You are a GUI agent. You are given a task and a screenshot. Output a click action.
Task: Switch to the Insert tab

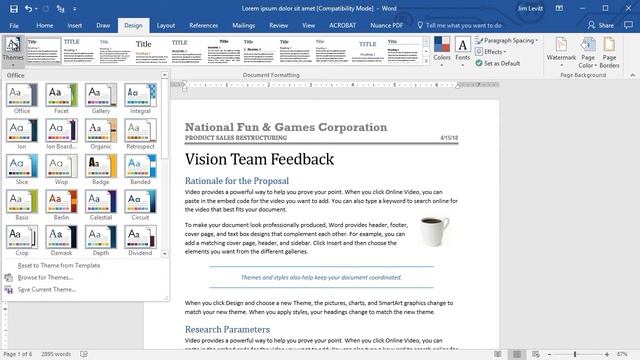coord(74,25)
